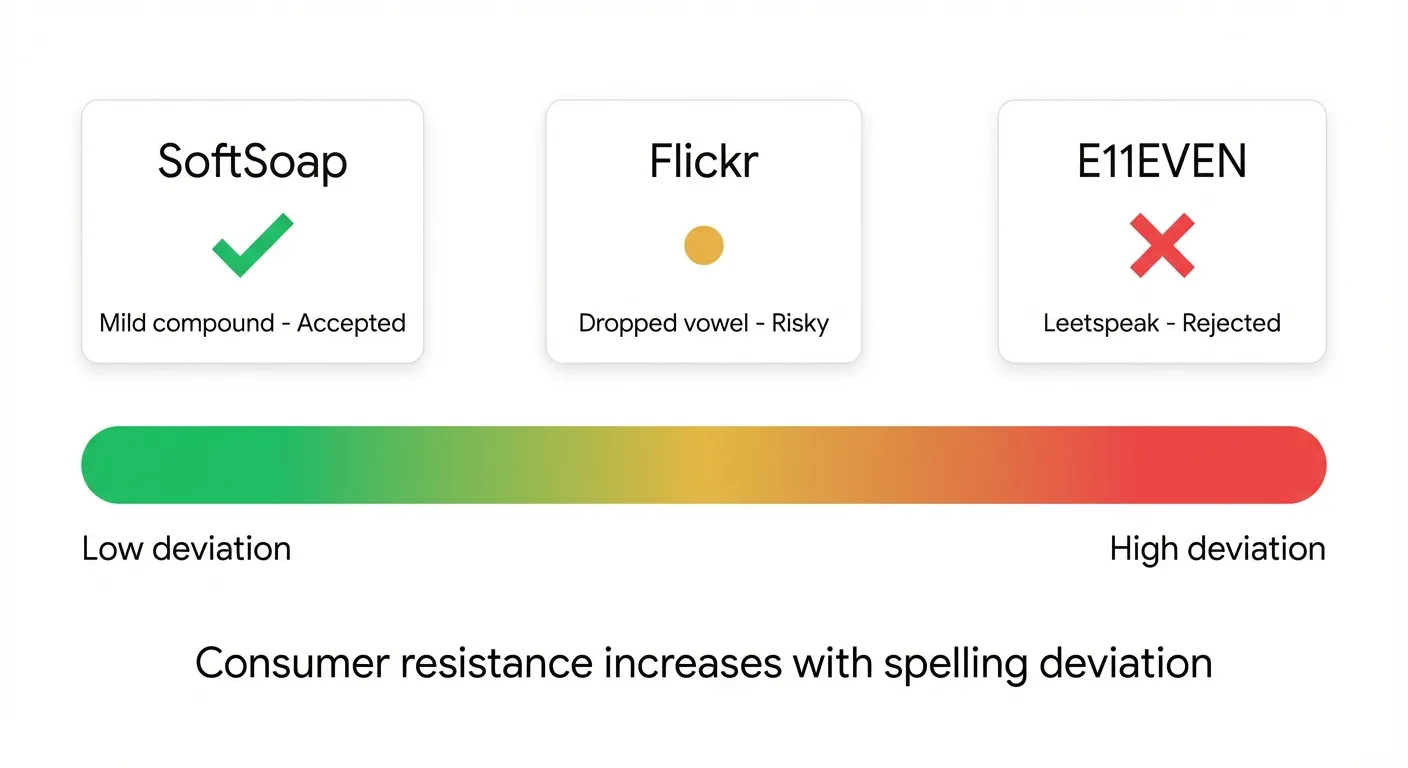
Task: Click the words "Dropped vowel"
Action: pyautogui.click(x=664, y=324)
